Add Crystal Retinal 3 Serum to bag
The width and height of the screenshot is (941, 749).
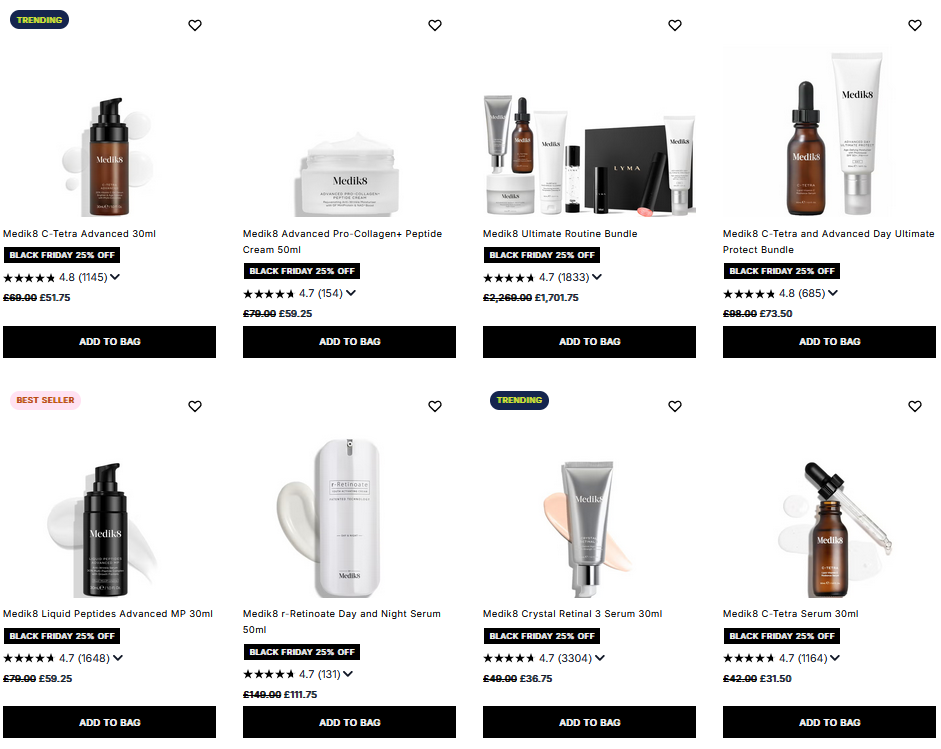[x=589, y=723]
